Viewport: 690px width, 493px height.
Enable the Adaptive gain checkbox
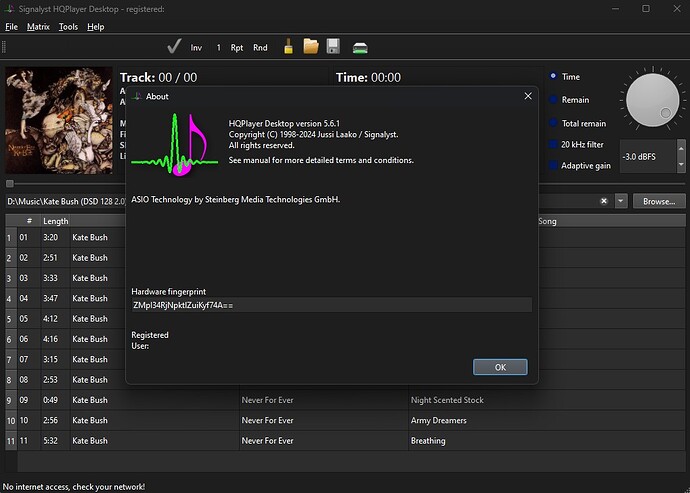[553, 166]
